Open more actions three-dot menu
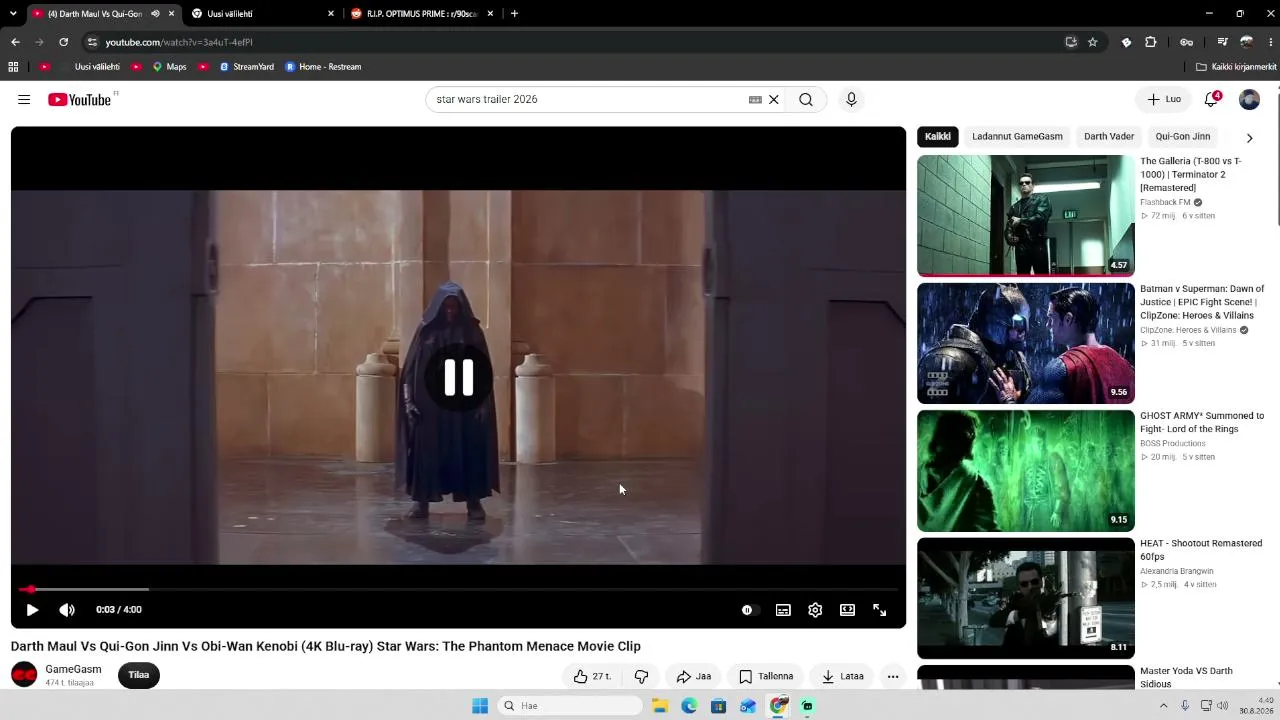Image resolution: width=1280 pixels, height=720 pixels. [893, 676]
